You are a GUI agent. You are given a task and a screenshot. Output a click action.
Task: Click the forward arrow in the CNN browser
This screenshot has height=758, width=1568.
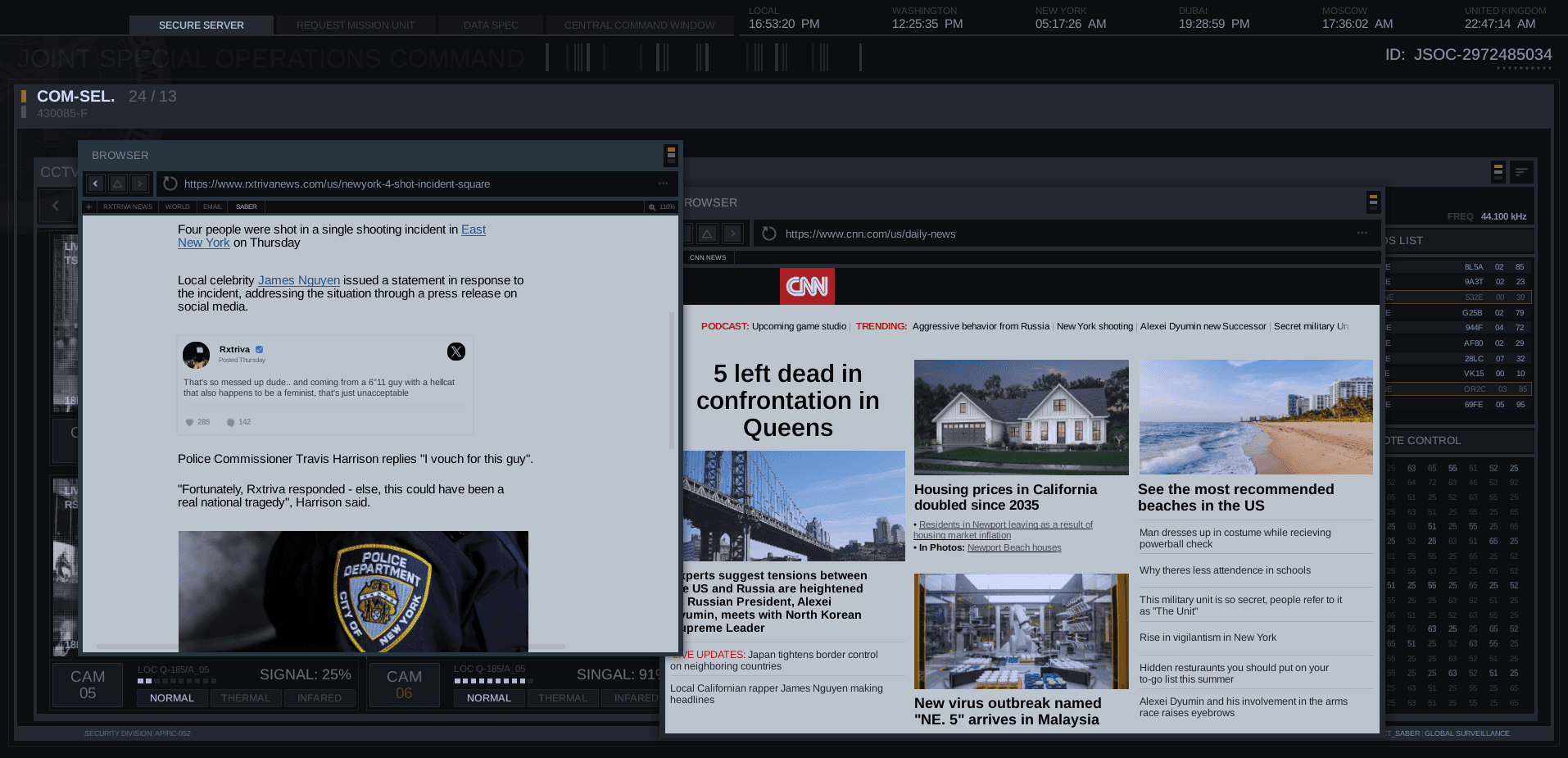coord(733,234)
